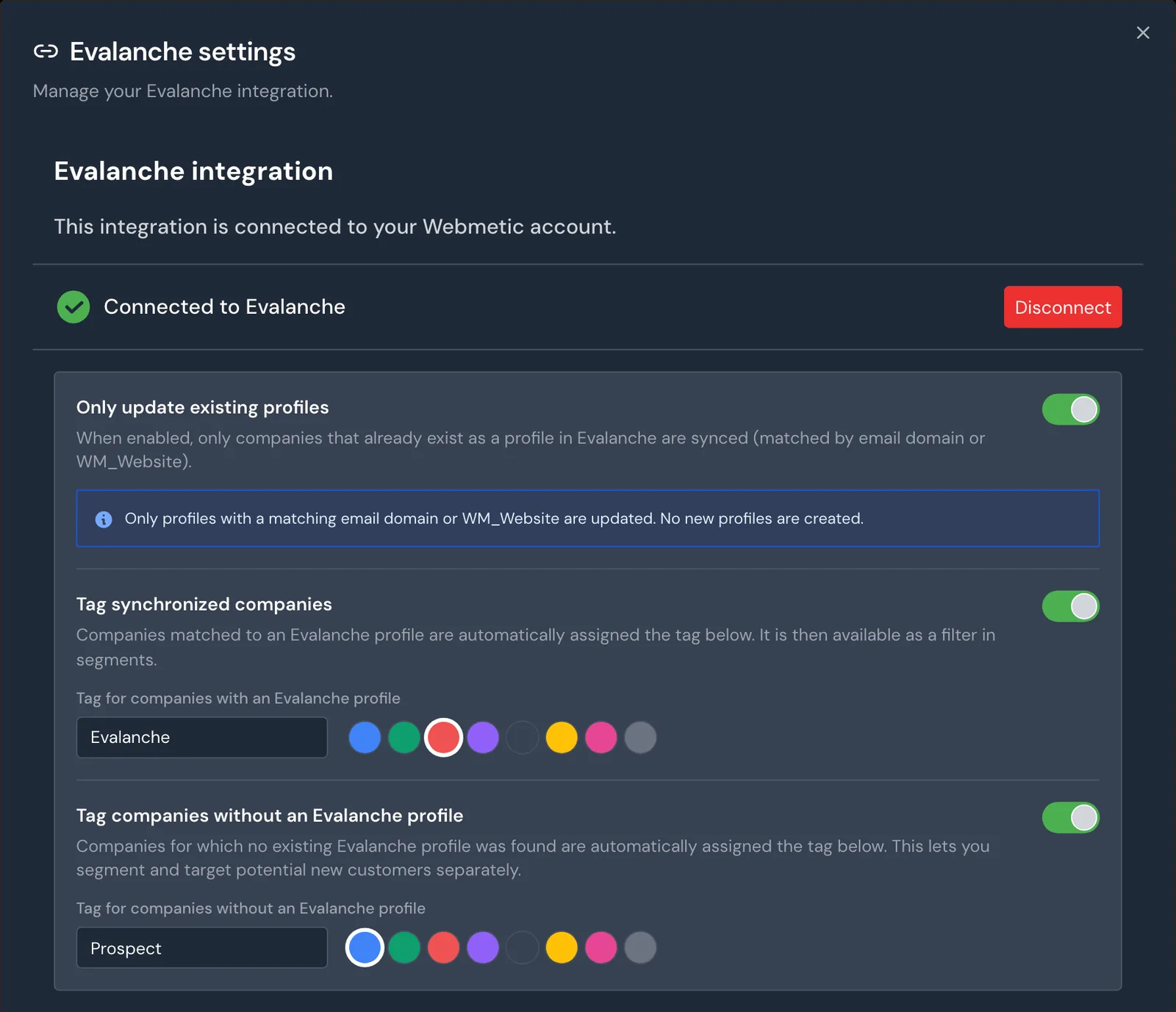Viewport: 1176px width, 1012px height.
Task: Click 'Manage your Evalanche integration.' subtitle
Action: pyautogui.click(x=183, y=91)
